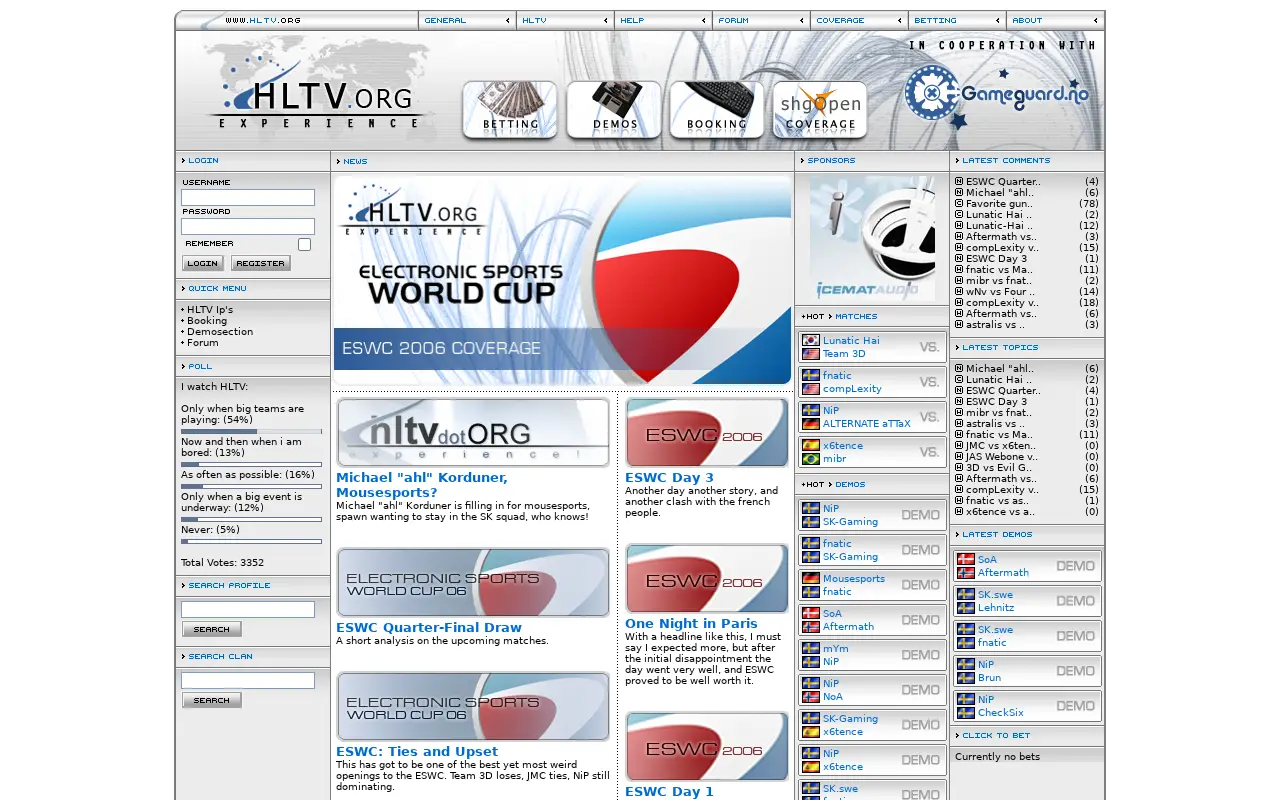Image resolution: width=1280 pixels, height=800 pixels.
Task: Click Search button under Search Profile
Action: point(212,629)
